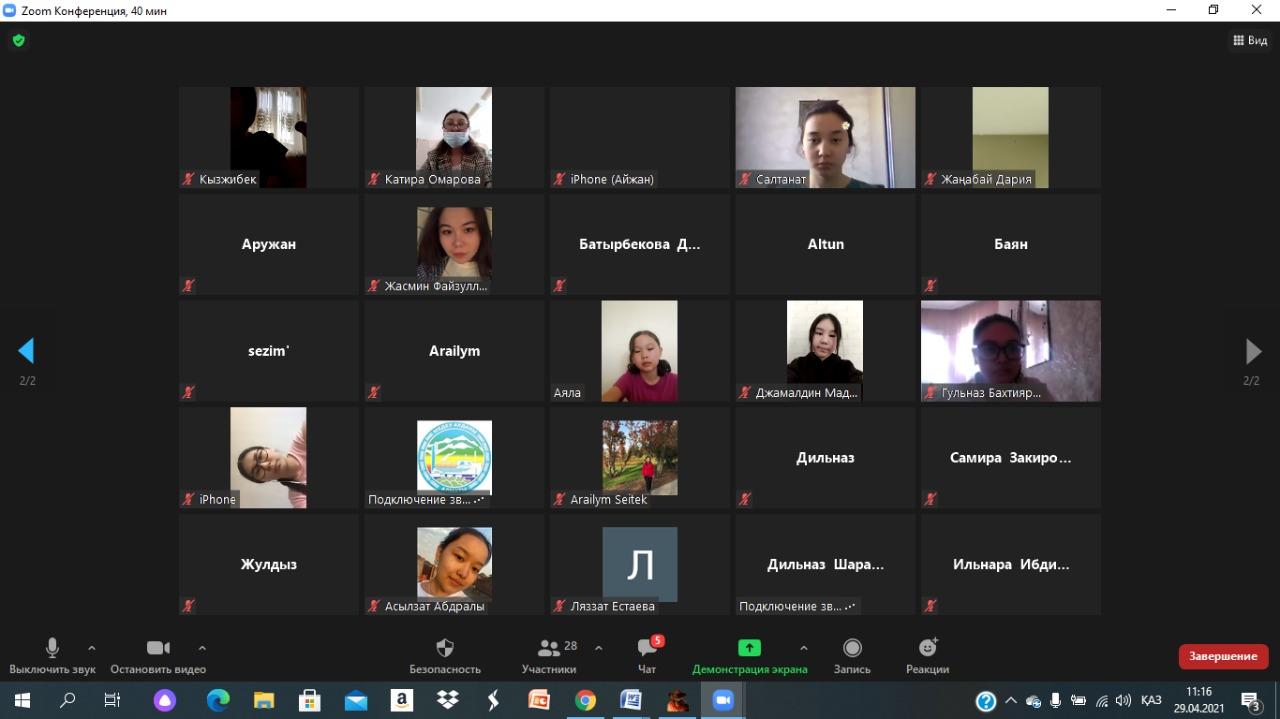Go to previous page with left arrow
The height and width of the screenshot is (719, 1280).
point(27,351)
